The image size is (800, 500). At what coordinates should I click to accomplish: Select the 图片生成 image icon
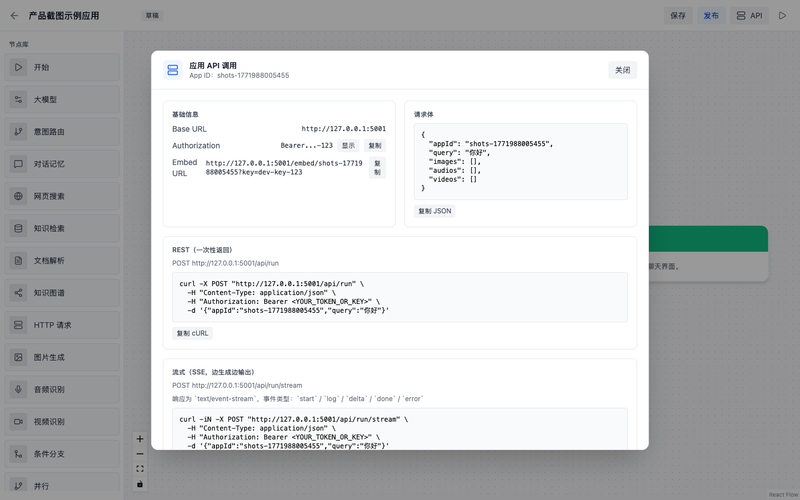[18, 357]
